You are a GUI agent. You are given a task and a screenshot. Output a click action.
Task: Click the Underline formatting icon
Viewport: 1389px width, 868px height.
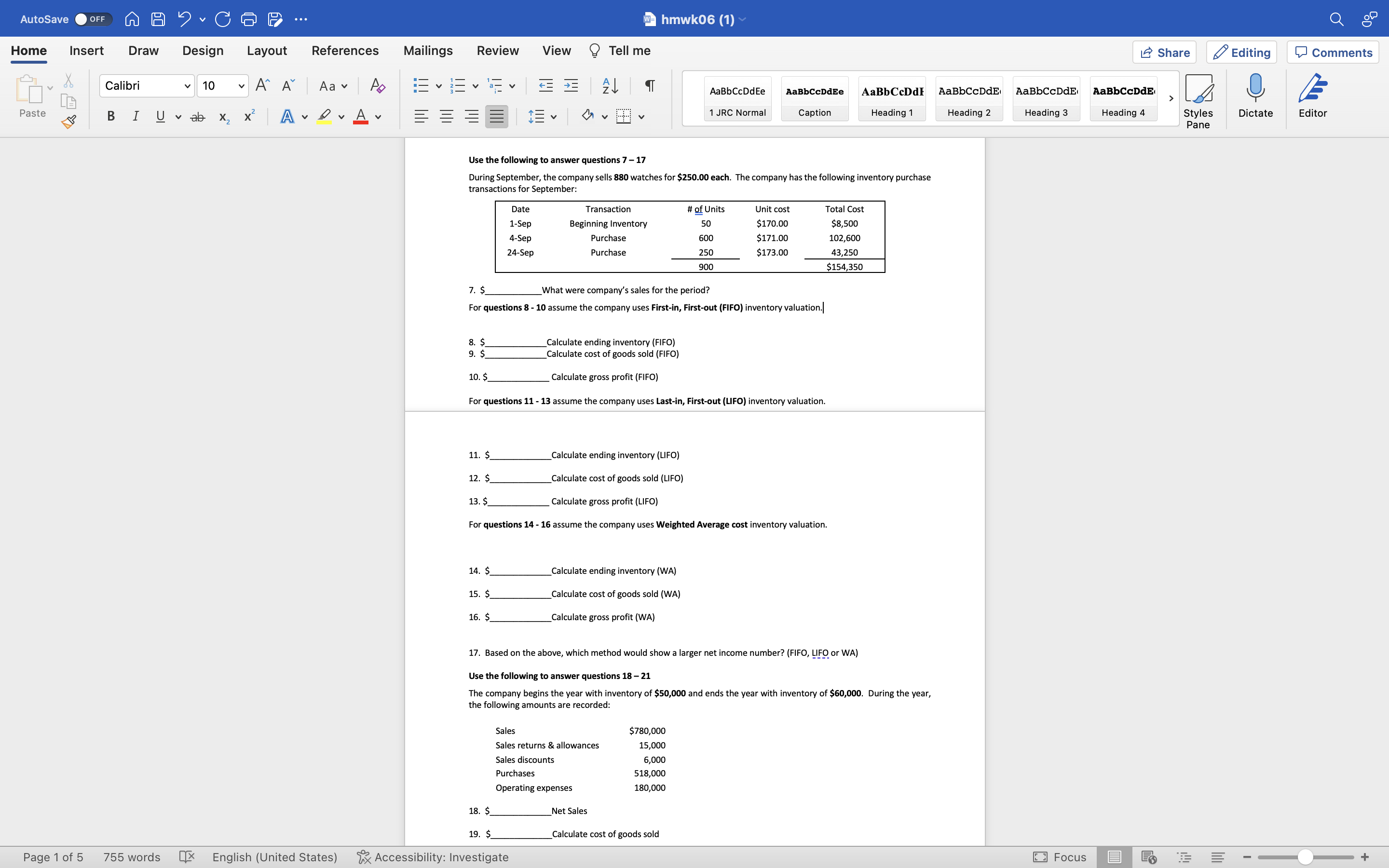(160, 117)
